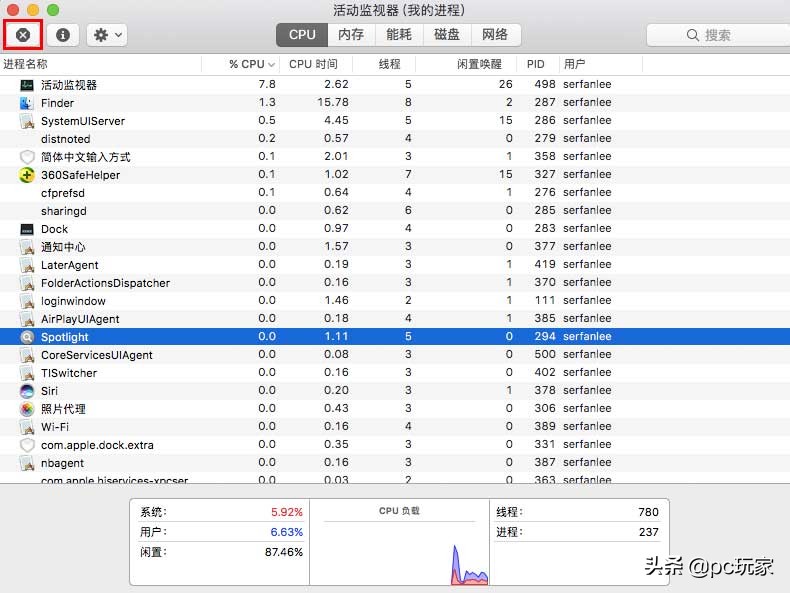Click the com.apple.dock.extra shield icon
Screen dimensions: 790x593
(x=27, y=445)
